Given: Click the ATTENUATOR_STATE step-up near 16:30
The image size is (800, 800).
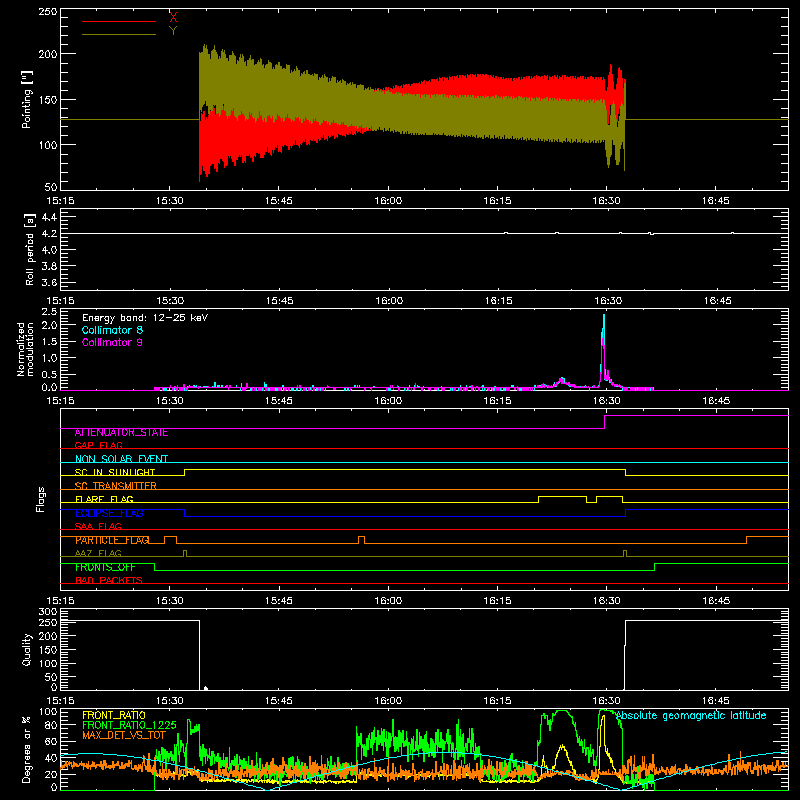Looking at the screenshot, I should point(605,422).
